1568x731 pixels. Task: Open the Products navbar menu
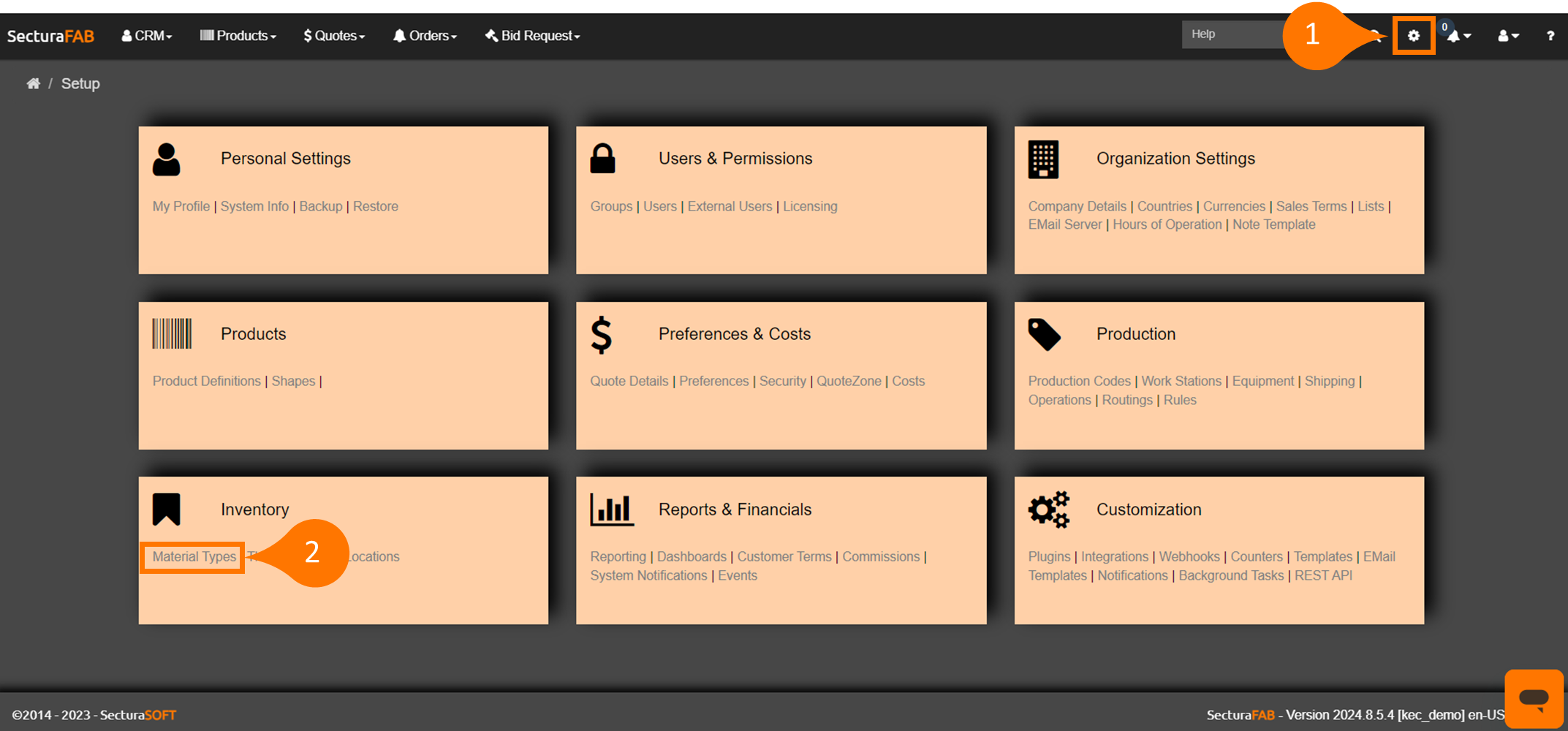[238, 36]
